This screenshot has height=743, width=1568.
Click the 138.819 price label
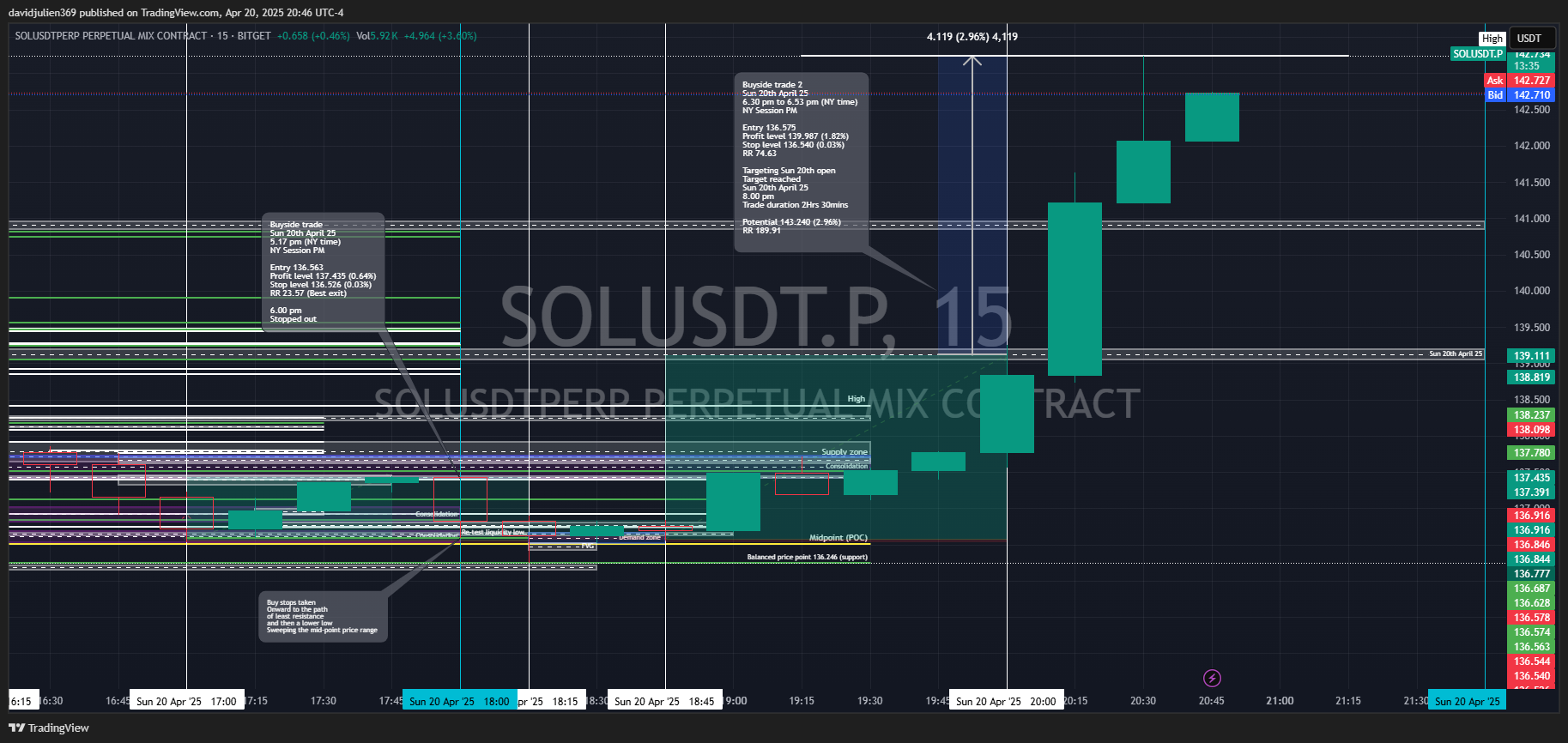pyautogui.click(x=1532, y=378)
